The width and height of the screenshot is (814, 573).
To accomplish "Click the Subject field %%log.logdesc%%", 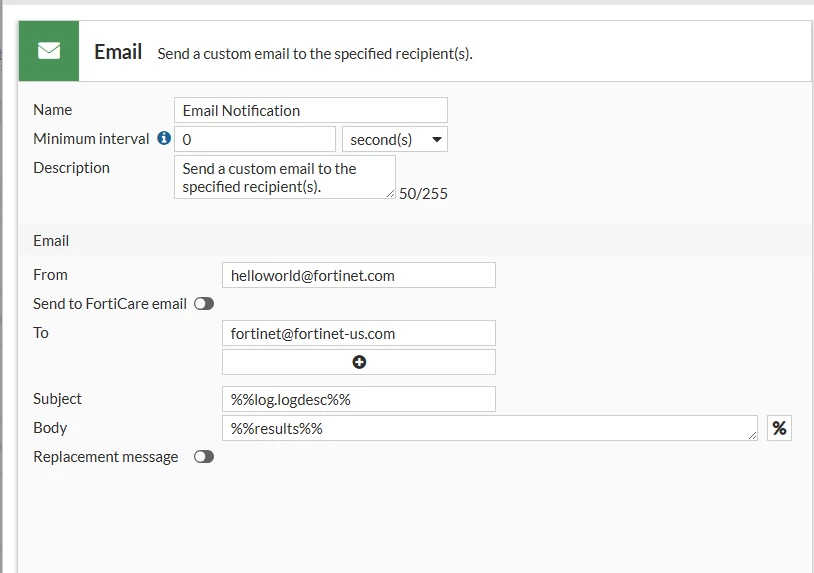I will (x=359, y=399).
